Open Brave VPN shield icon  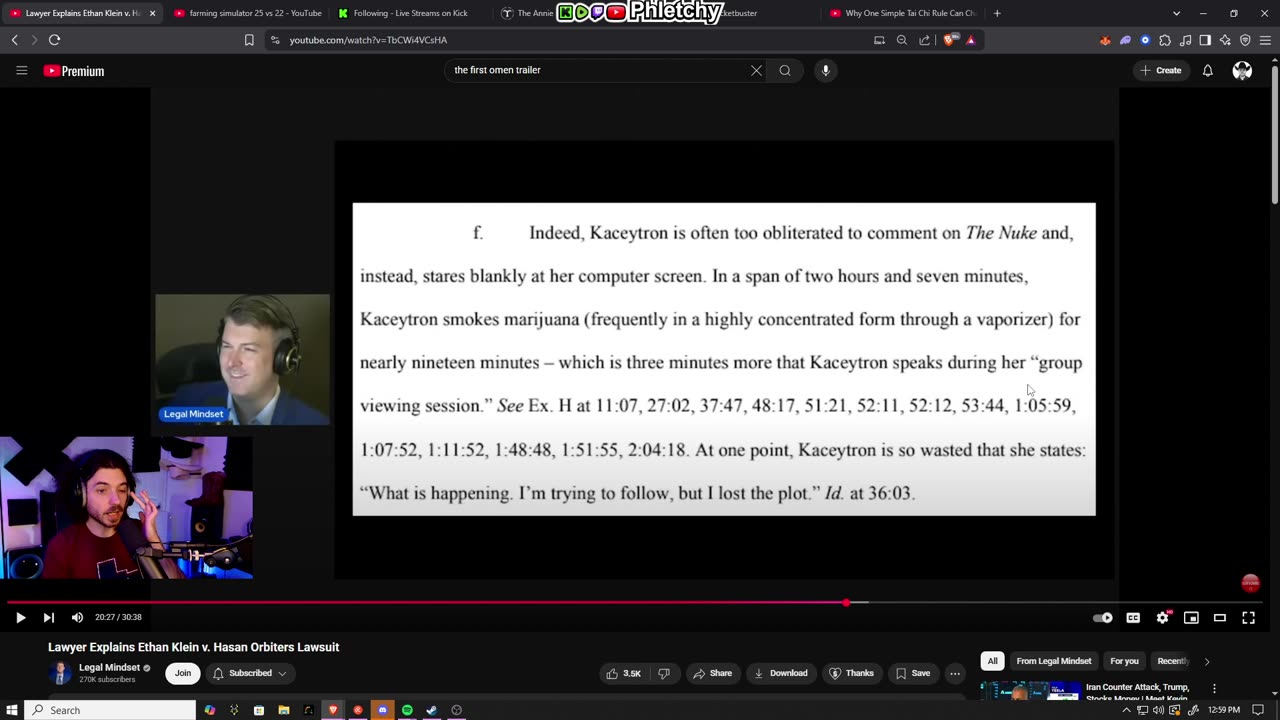pyautogui.click(x=1245, y=40)
